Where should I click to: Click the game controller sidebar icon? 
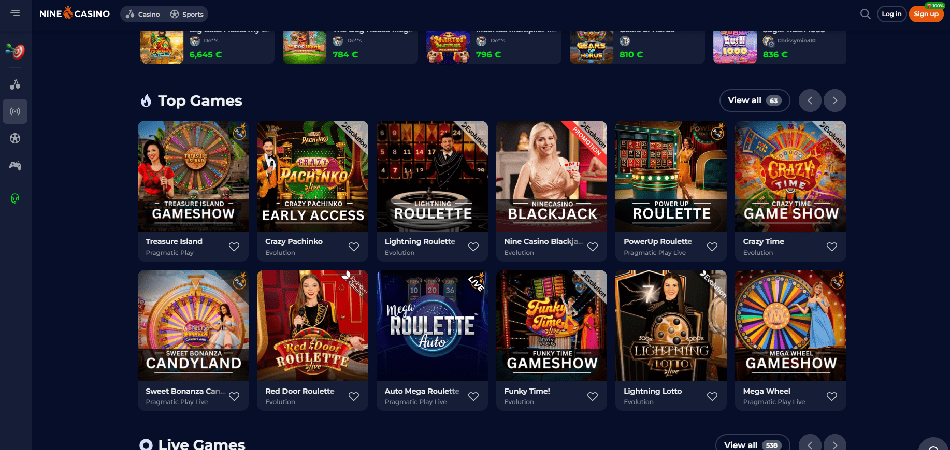[15, 165]
